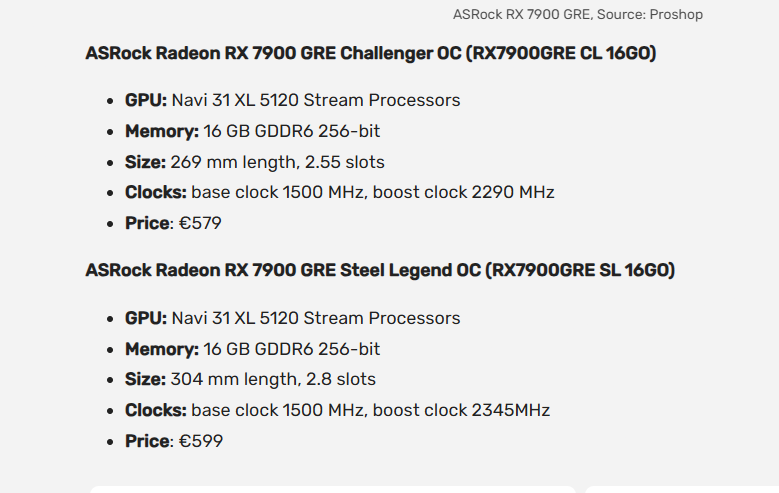Click the partial white panel at bottom right
The height and width of the screenshot is (493, 779).
(x=682, y=490)
